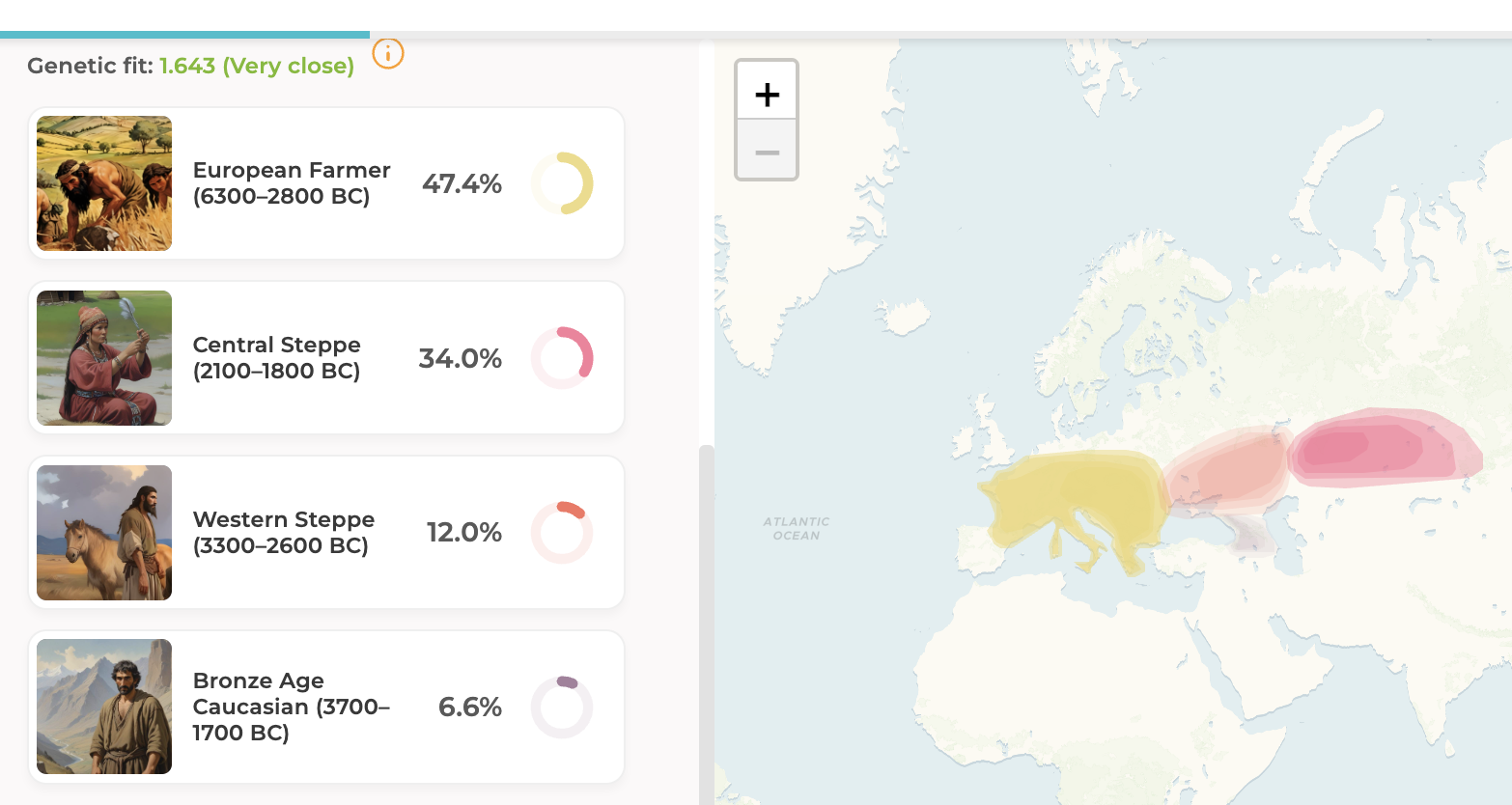Select the European Farmer (6300–2800 BC) label
Image resolution: width=1512 pixels, height=805 pixels.
[291, 183]
